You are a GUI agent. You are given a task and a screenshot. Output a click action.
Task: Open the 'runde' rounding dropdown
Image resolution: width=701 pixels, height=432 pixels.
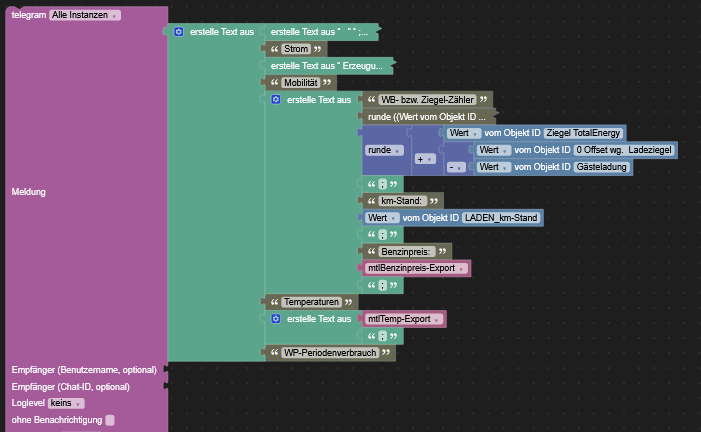(384, 150)
